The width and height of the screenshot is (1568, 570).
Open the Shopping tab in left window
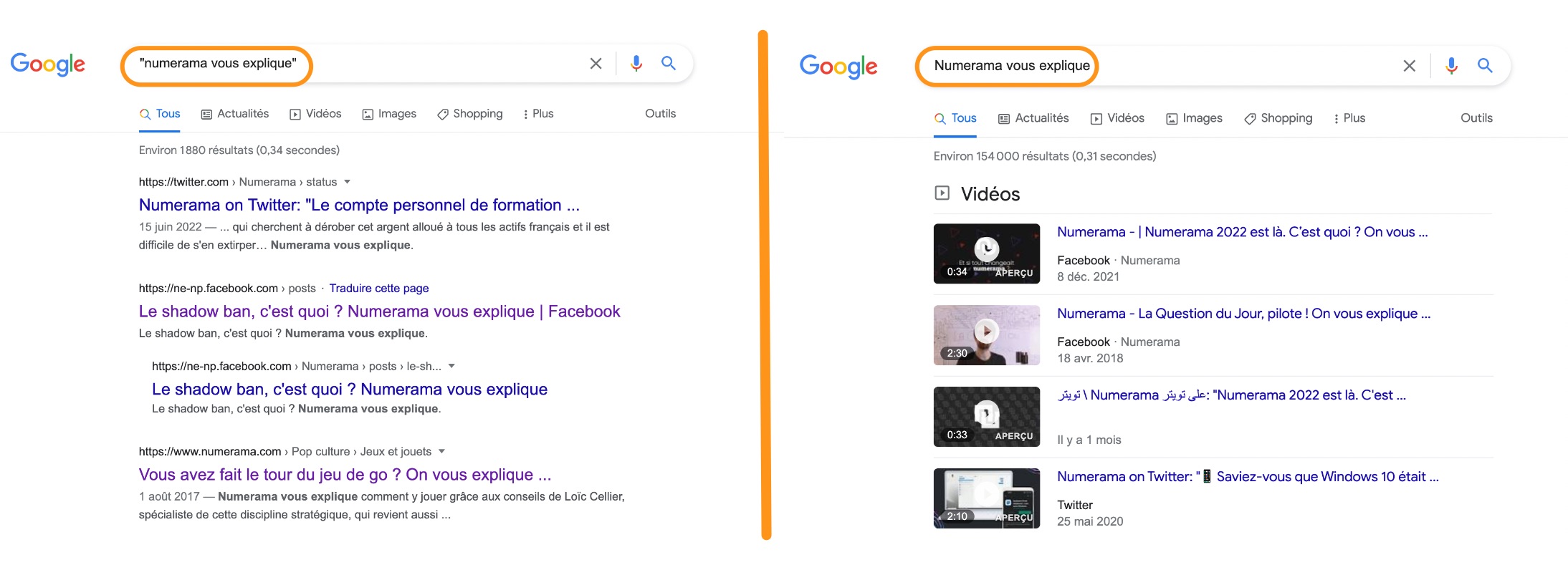pos(470,114)
